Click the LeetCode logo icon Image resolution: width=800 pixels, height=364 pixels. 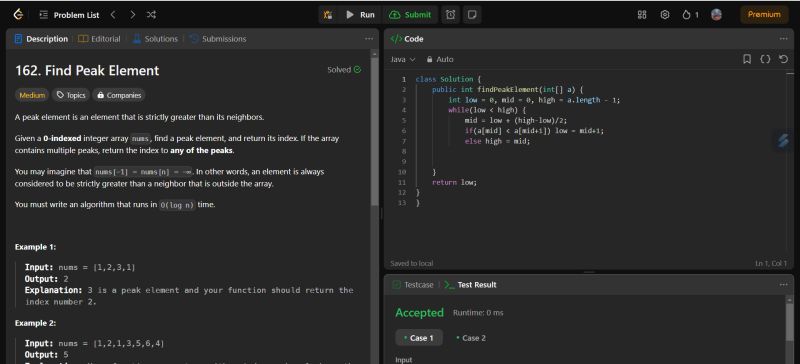(18, 14)
